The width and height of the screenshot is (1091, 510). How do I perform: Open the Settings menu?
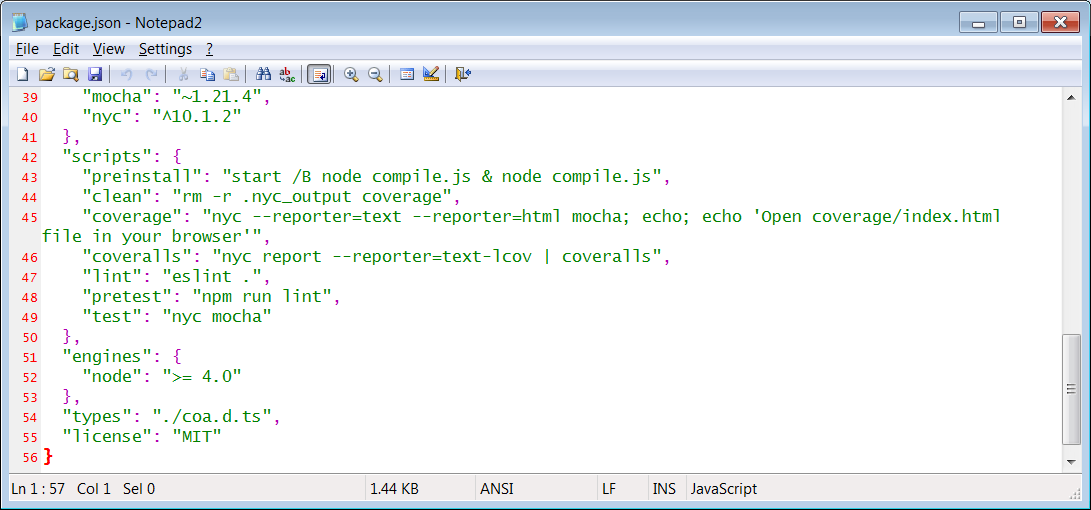(165, 49)
